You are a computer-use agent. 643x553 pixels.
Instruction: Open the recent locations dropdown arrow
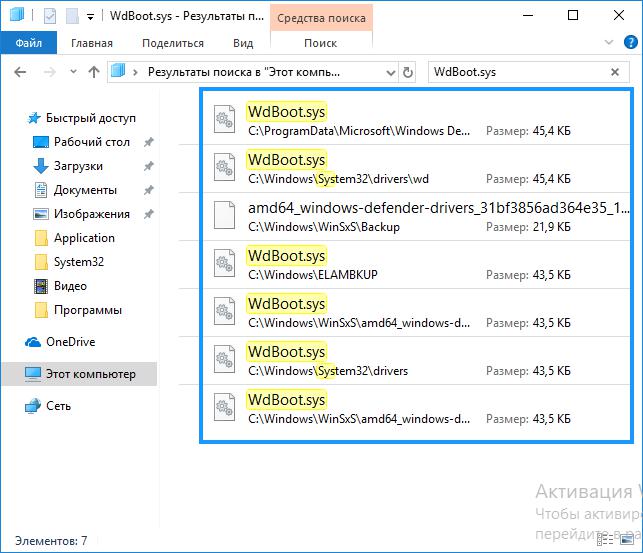[73, 72]
